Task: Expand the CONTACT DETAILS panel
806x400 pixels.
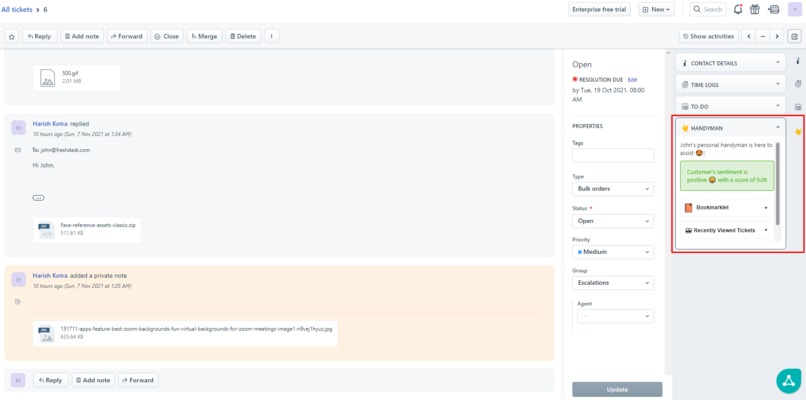Action: coord(730,63)
